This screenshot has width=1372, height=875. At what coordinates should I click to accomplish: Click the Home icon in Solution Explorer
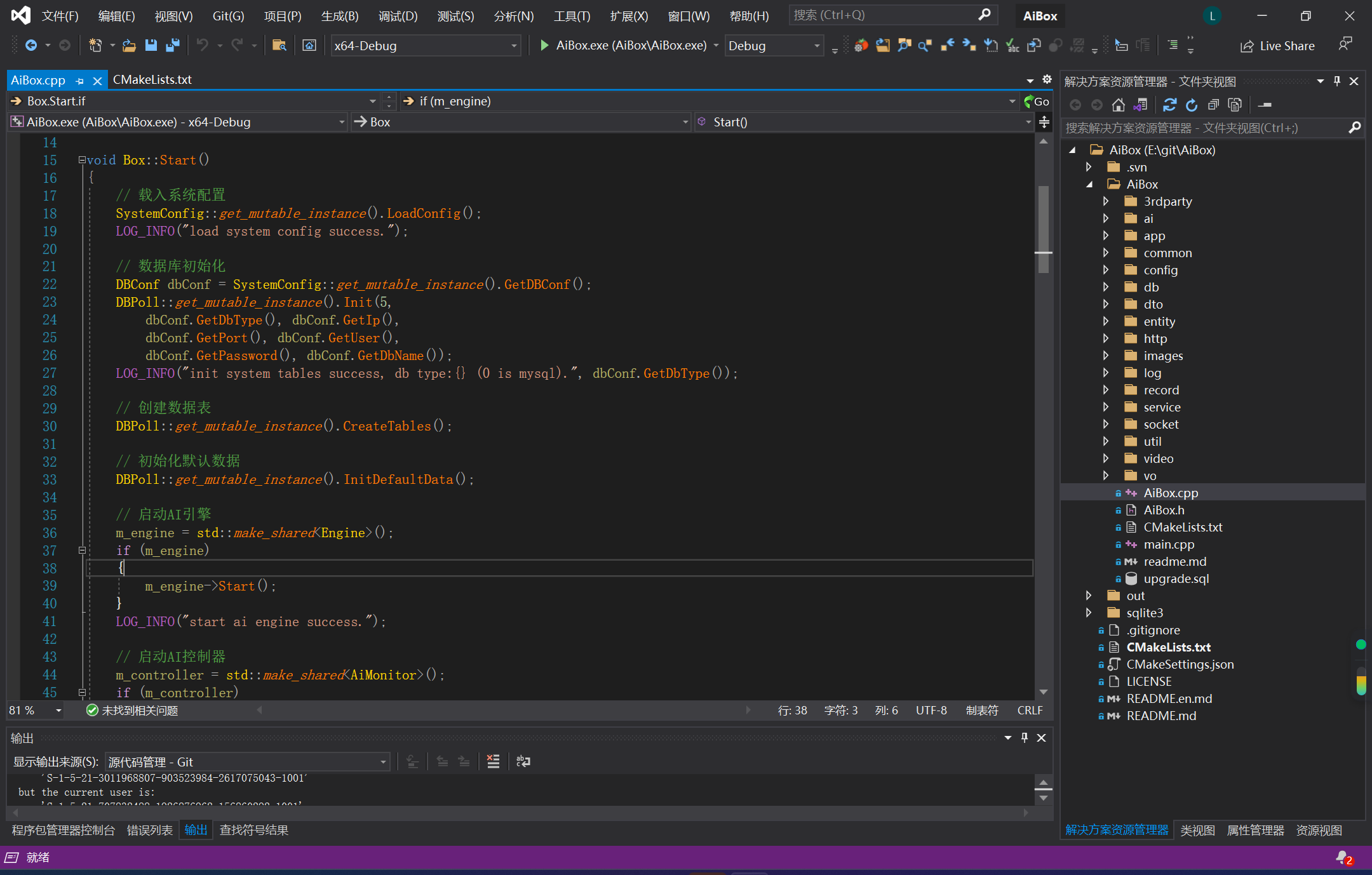pyautogui.click(x=1119, y=105)
